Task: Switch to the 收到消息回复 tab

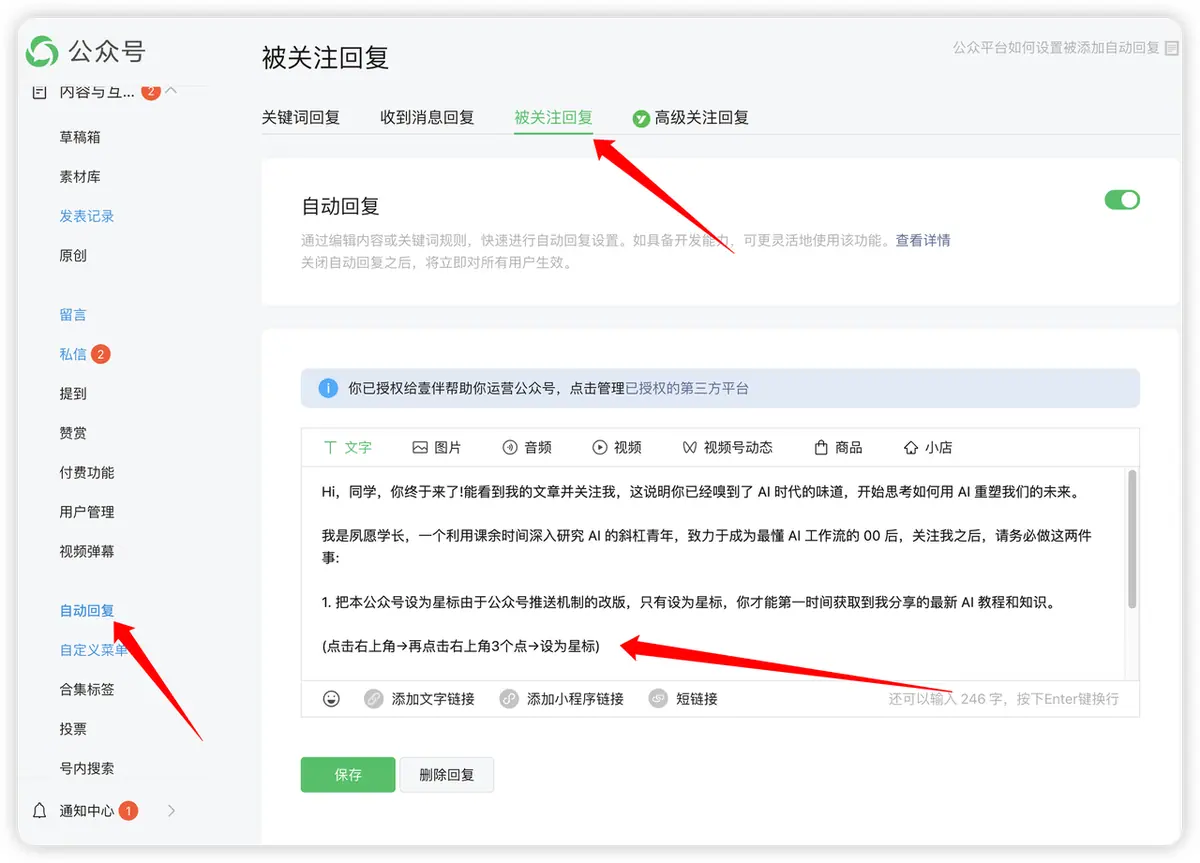Action: [x=427, y=117]
